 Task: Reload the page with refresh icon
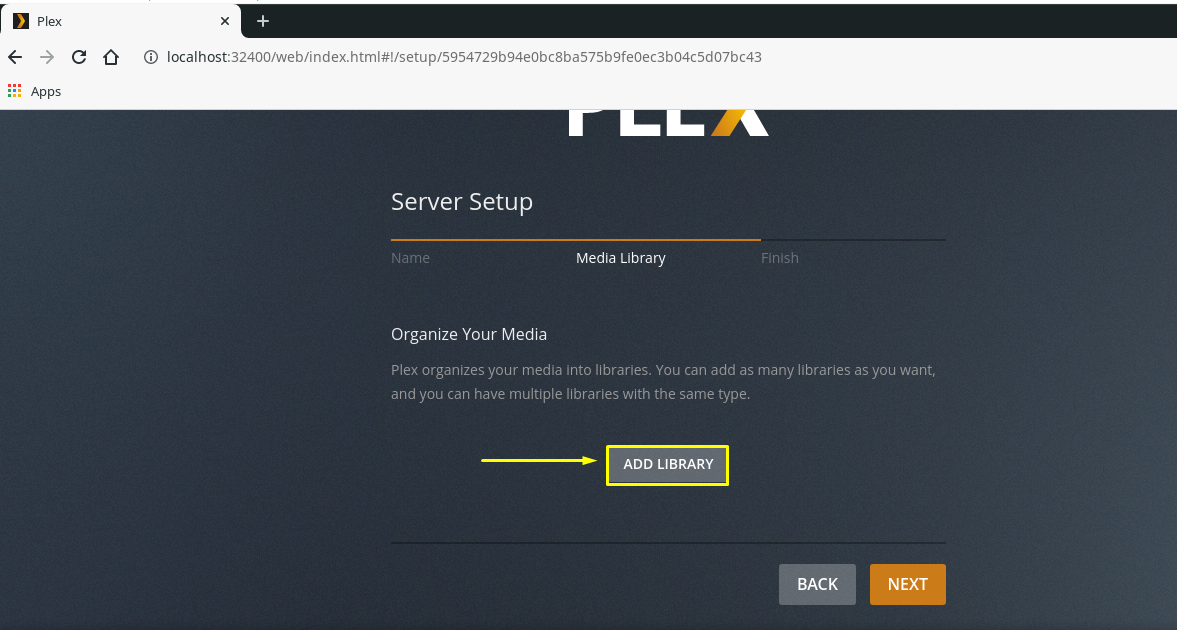[x=79, y=57]
